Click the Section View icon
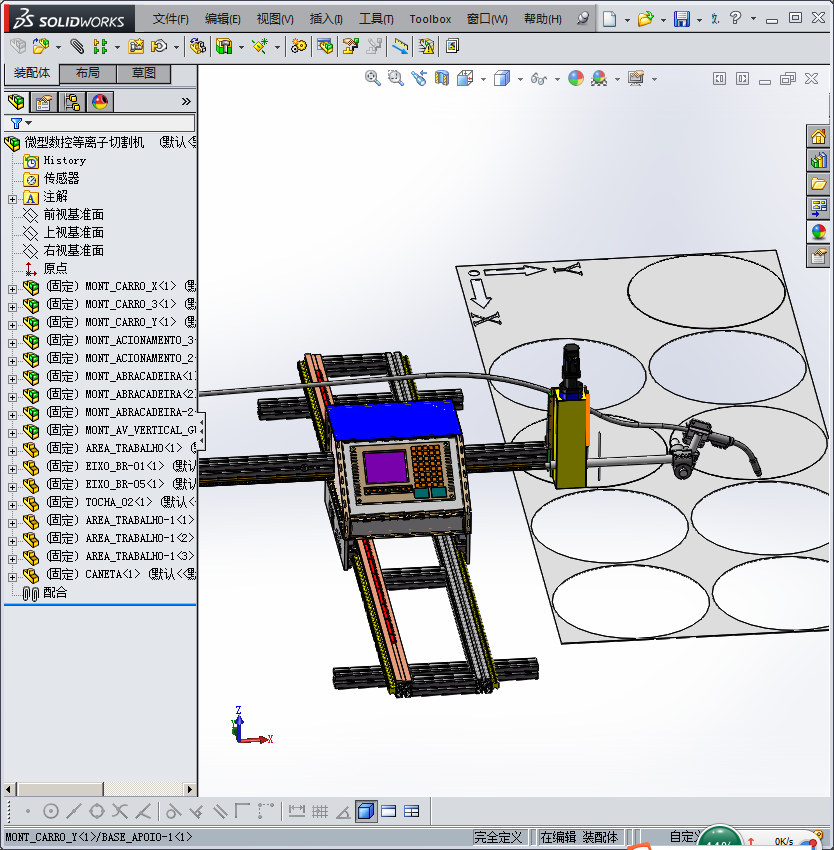The image size is (834, 850). pos(442,79)
